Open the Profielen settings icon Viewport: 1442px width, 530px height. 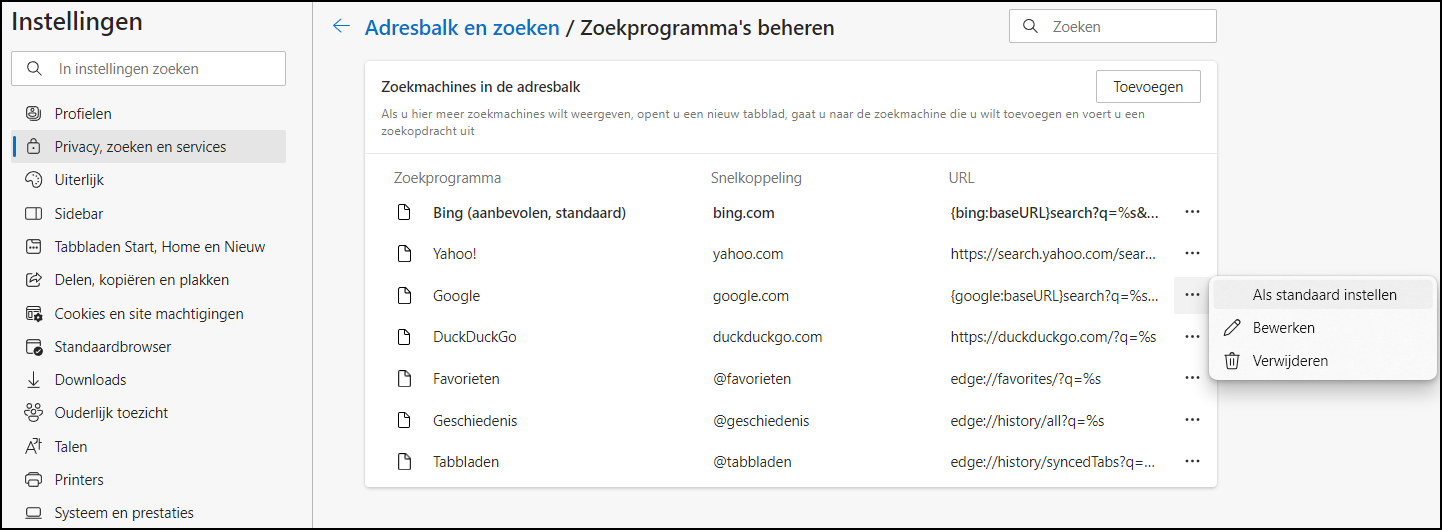pyautogui.click(x=34, y=114)
